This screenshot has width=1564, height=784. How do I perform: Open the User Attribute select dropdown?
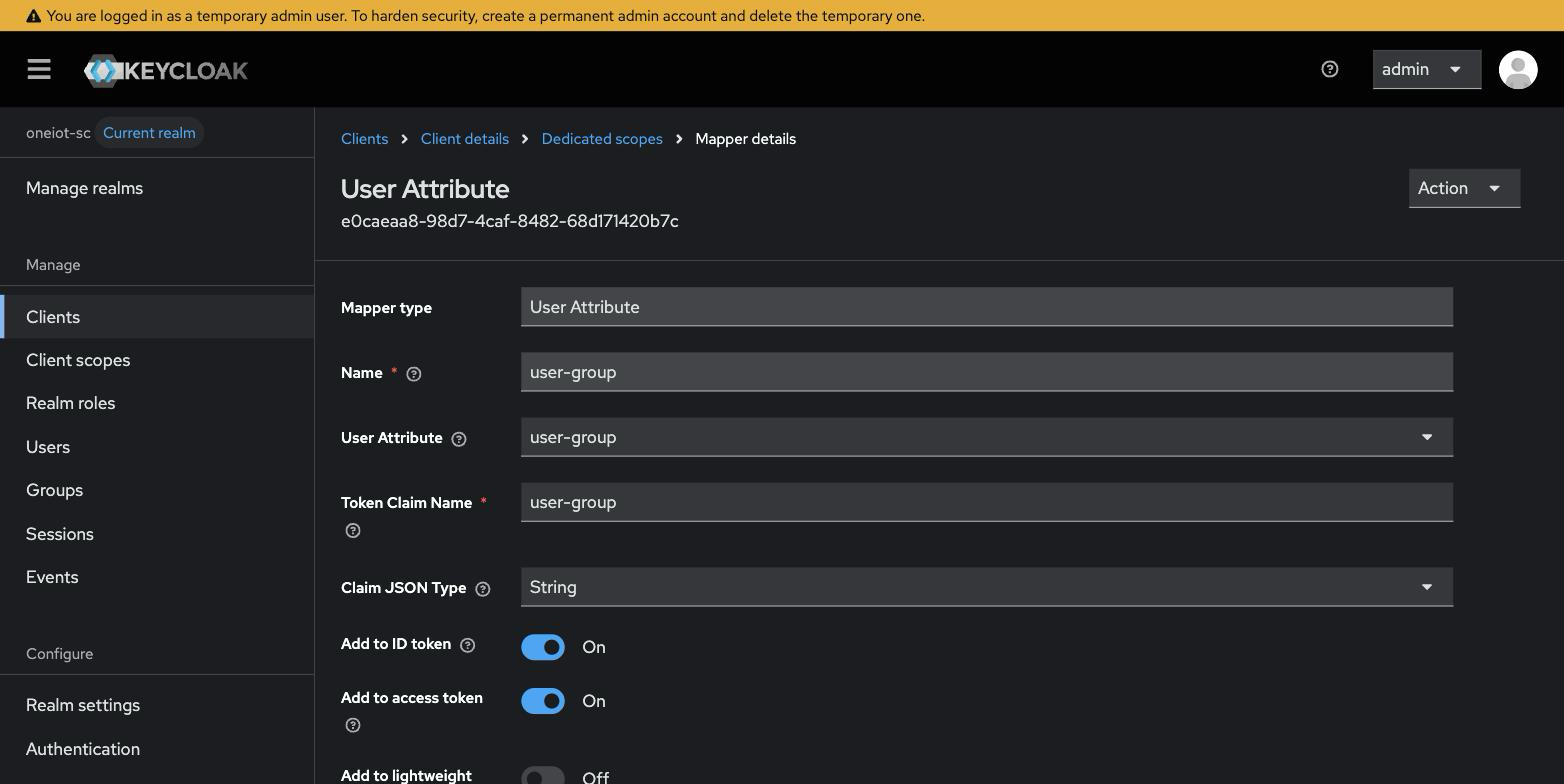(986, 437)
